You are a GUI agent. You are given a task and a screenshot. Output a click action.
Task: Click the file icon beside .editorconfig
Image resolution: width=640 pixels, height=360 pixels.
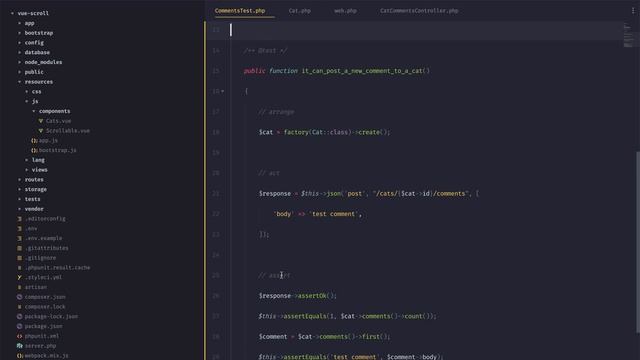tap(20, 219)
